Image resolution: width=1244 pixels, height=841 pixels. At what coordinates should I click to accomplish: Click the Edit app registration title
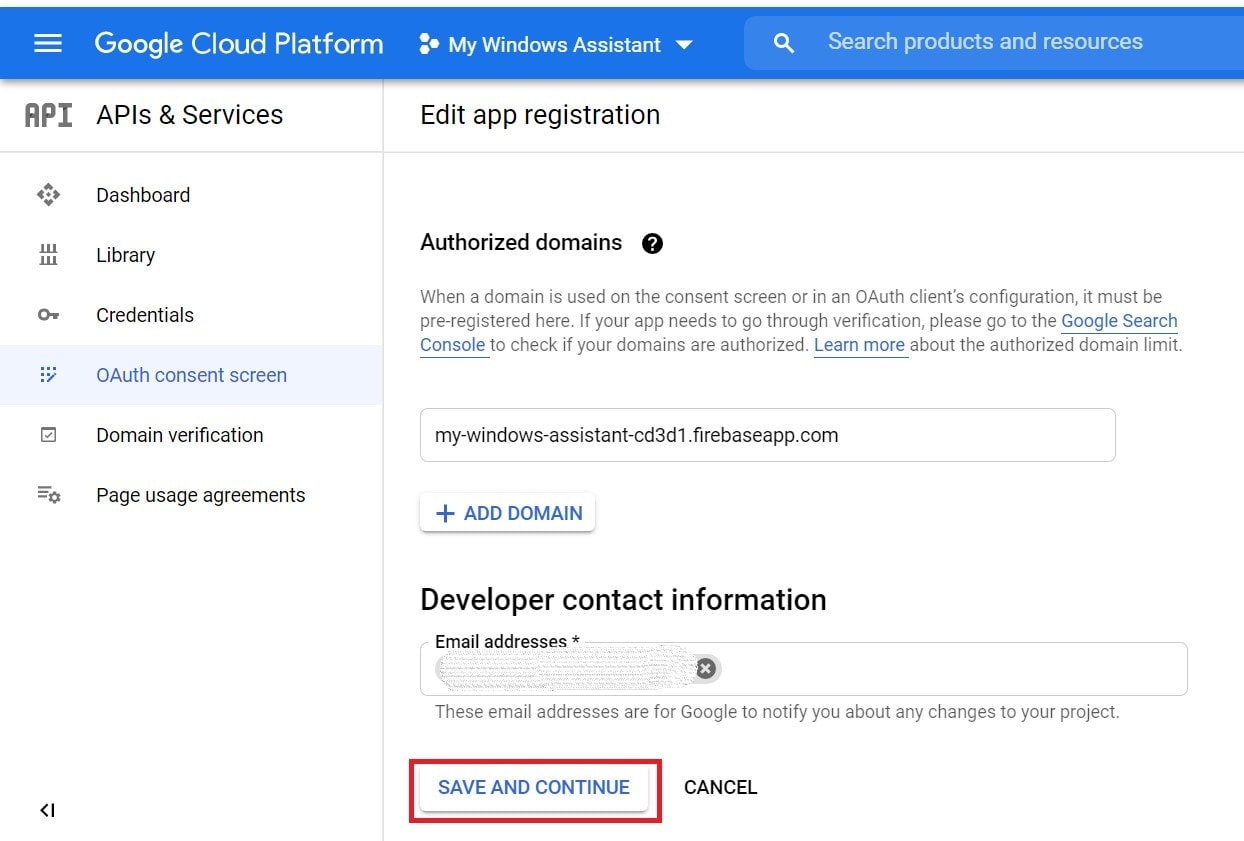540,115
